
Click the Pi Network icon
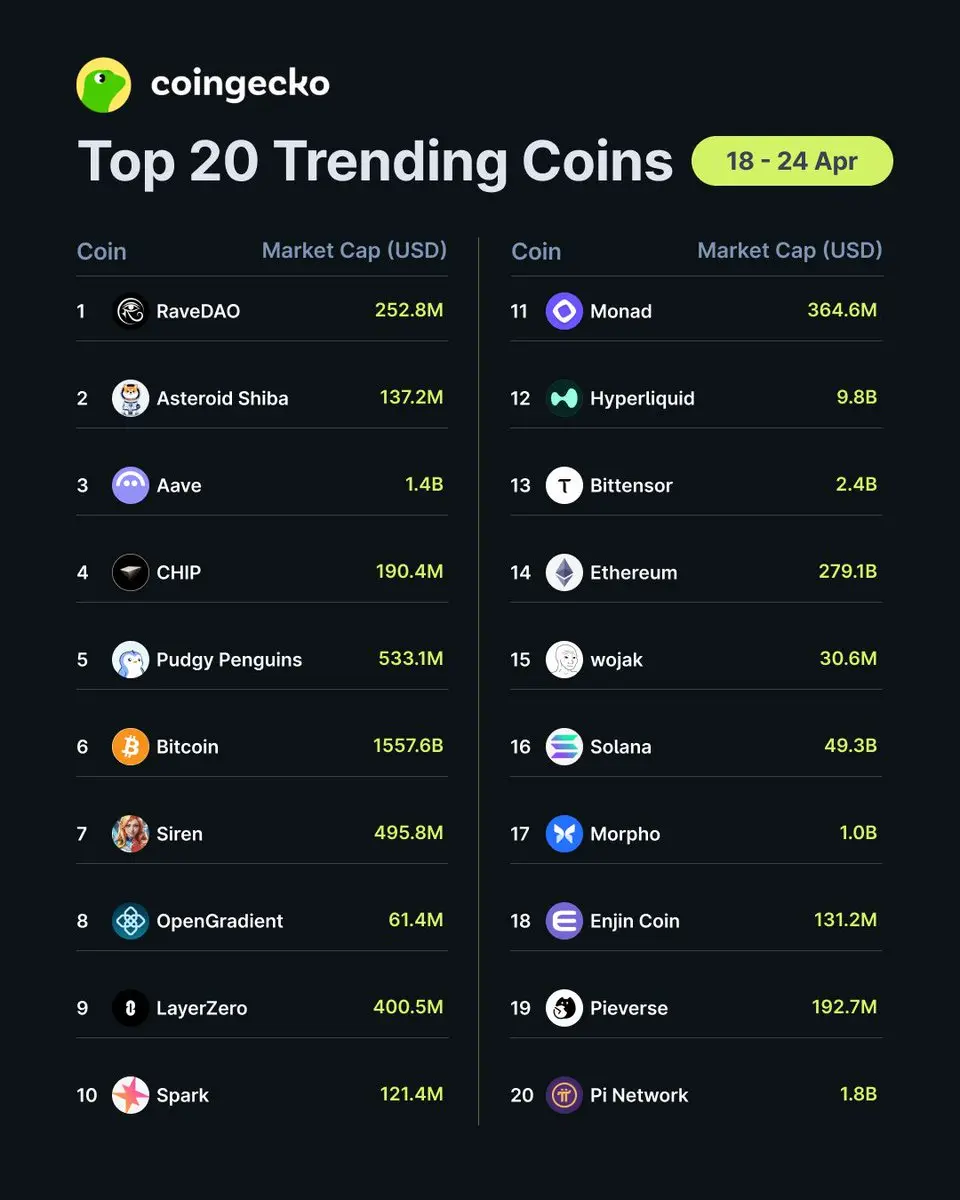tap(564, 1095)
